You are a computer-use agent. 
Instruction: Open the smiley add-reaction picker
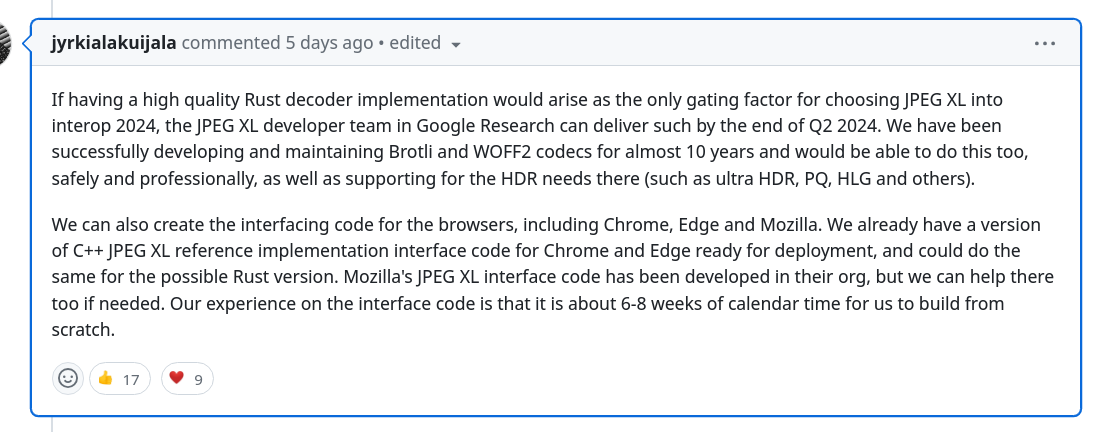[x=68, y=379]
